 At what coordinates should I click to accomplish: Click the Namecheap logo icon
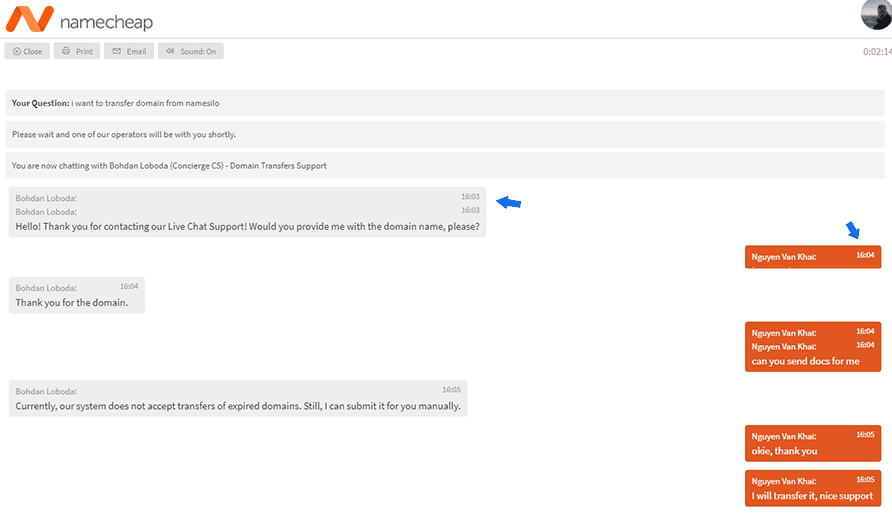coord(30,19)
